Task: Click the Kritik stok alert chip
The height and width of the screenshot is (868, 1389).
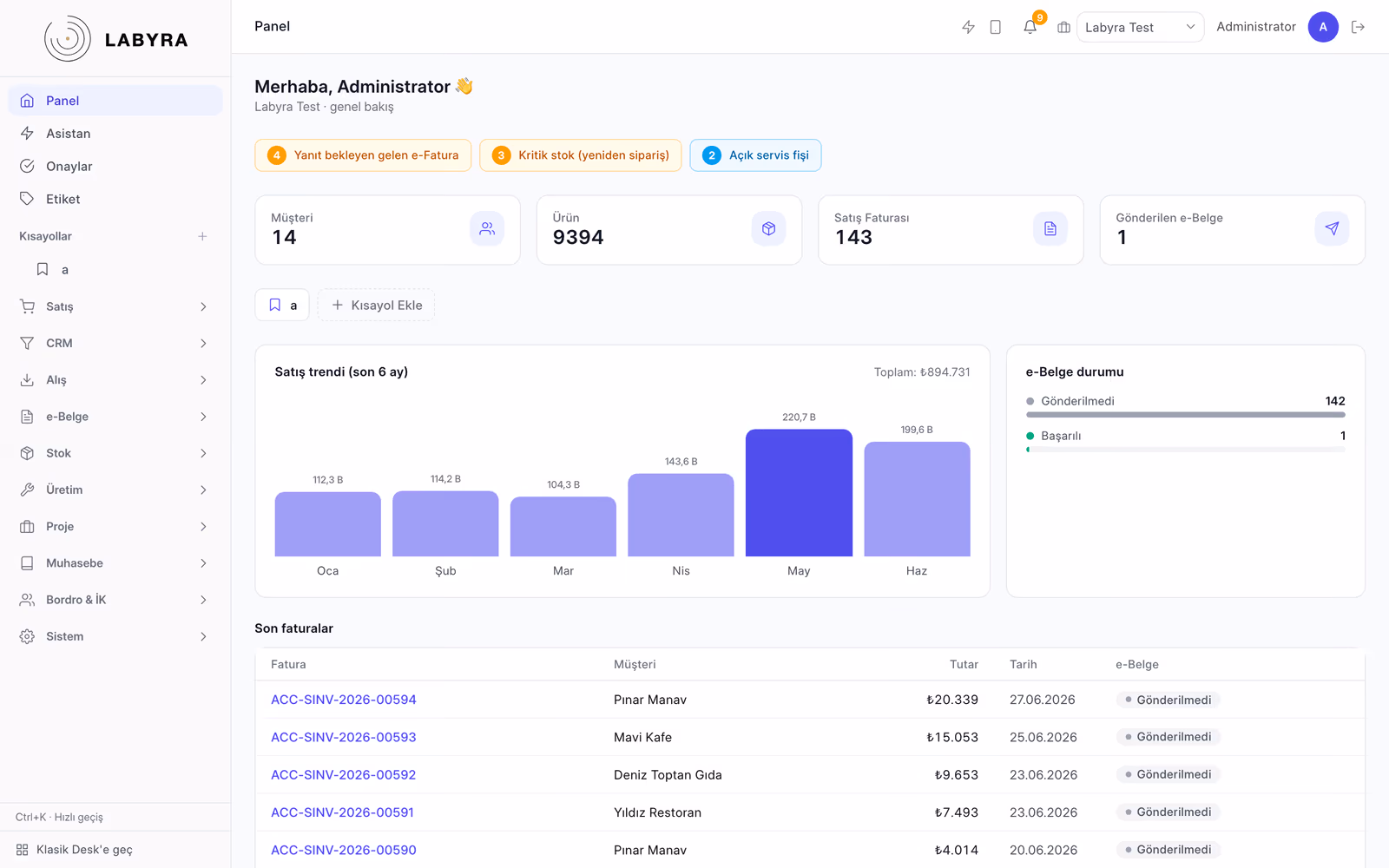Action: (581, 155)
